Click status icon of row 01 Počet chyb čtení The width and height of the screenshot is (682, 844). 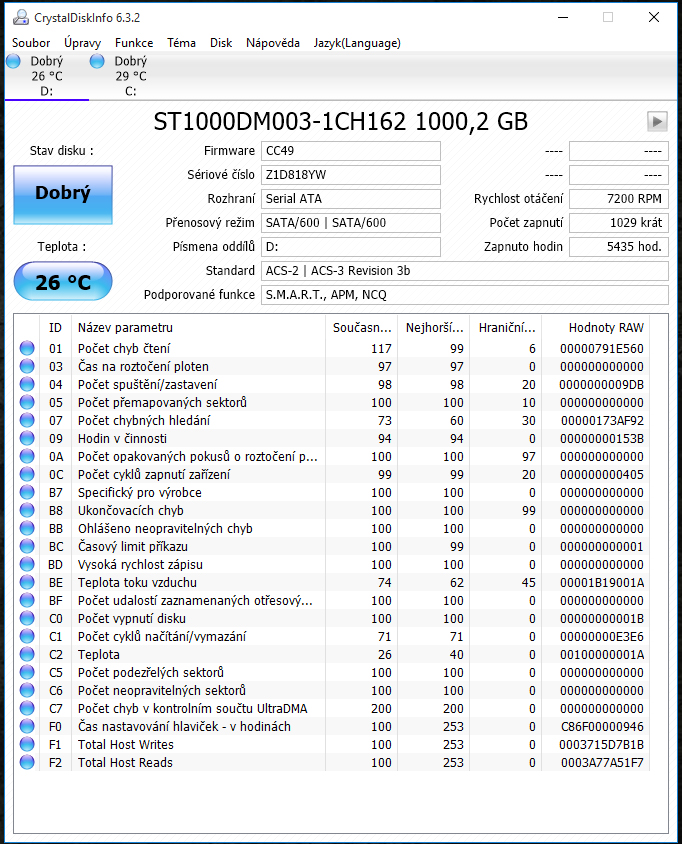pyautogui.click(x=27, y=348)
